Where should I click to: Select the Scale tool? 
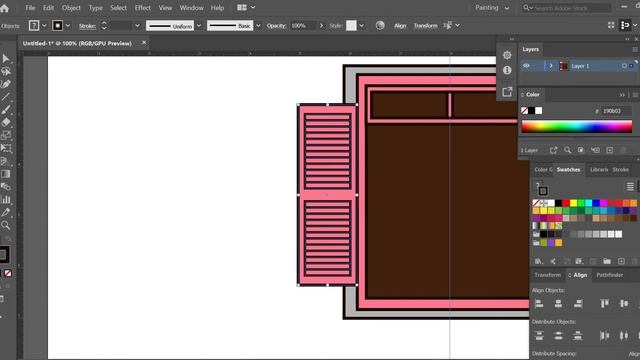point(6,136)
